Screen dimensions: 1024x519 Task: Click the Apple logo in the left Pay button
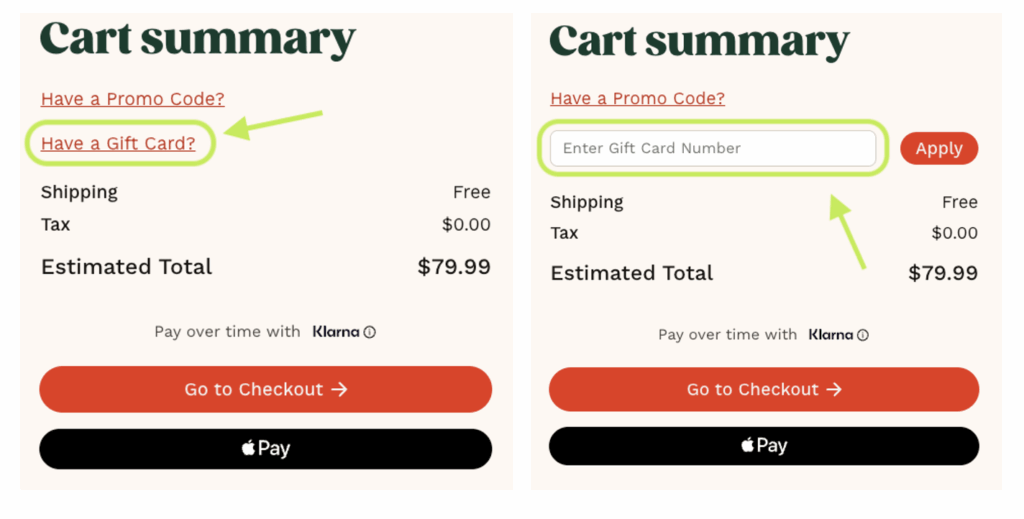(249, 448)
